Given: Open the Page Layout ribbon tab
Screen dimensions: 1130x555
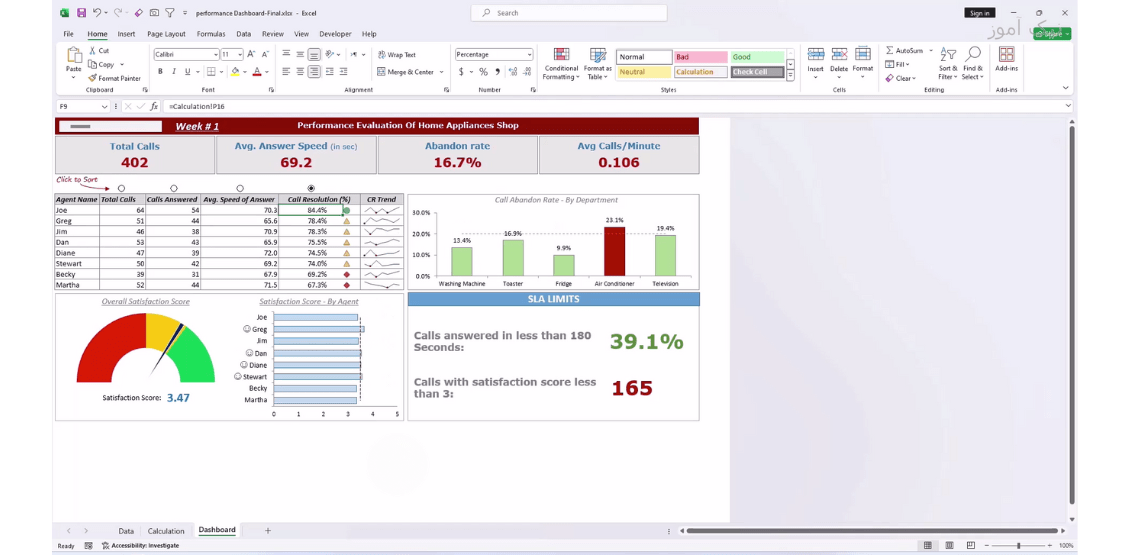Looking at the screenshot, I should 166,34.
